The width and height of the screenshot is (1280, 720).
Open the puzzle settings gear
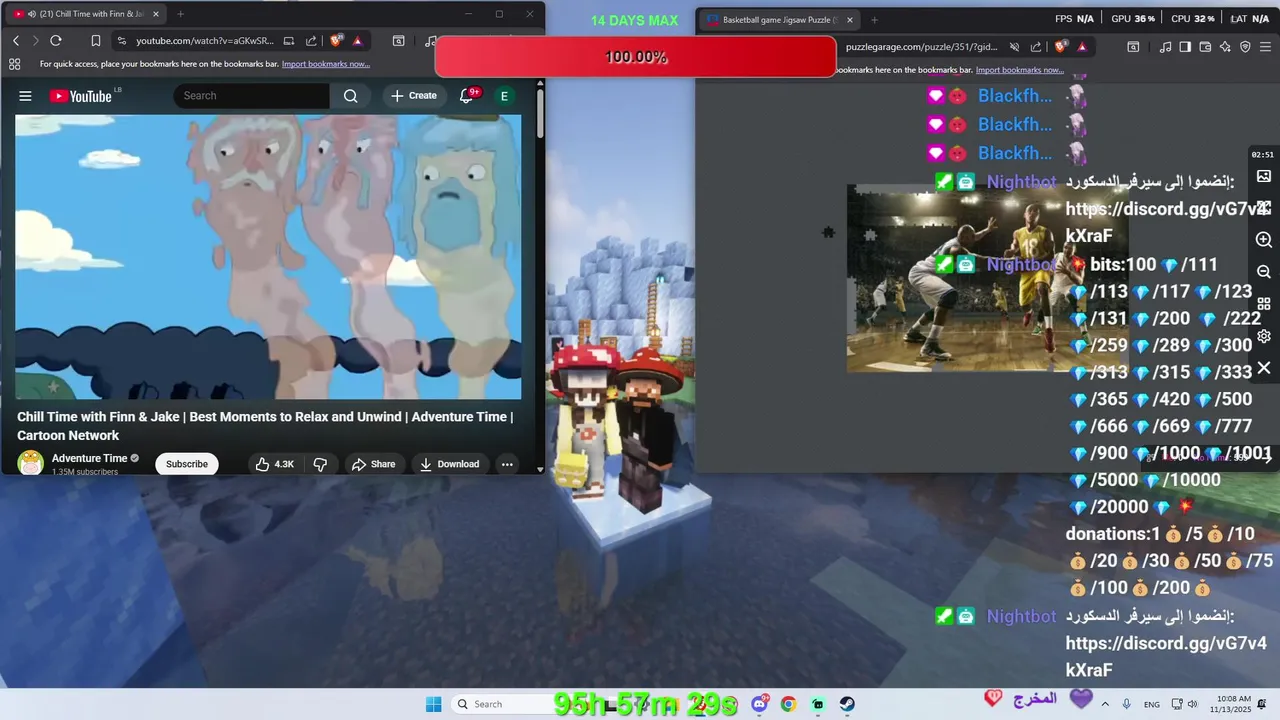tap(1264, 336)
